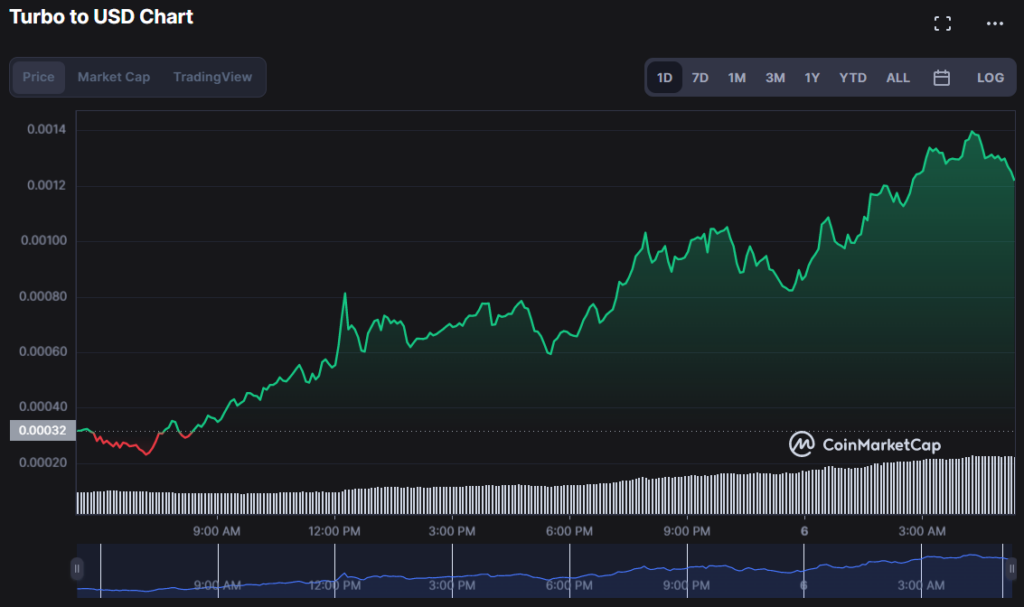The height and width of the screenshot is (607, 1024).
Task: Click the 12:00 PM main axis label
Action: 334,531
